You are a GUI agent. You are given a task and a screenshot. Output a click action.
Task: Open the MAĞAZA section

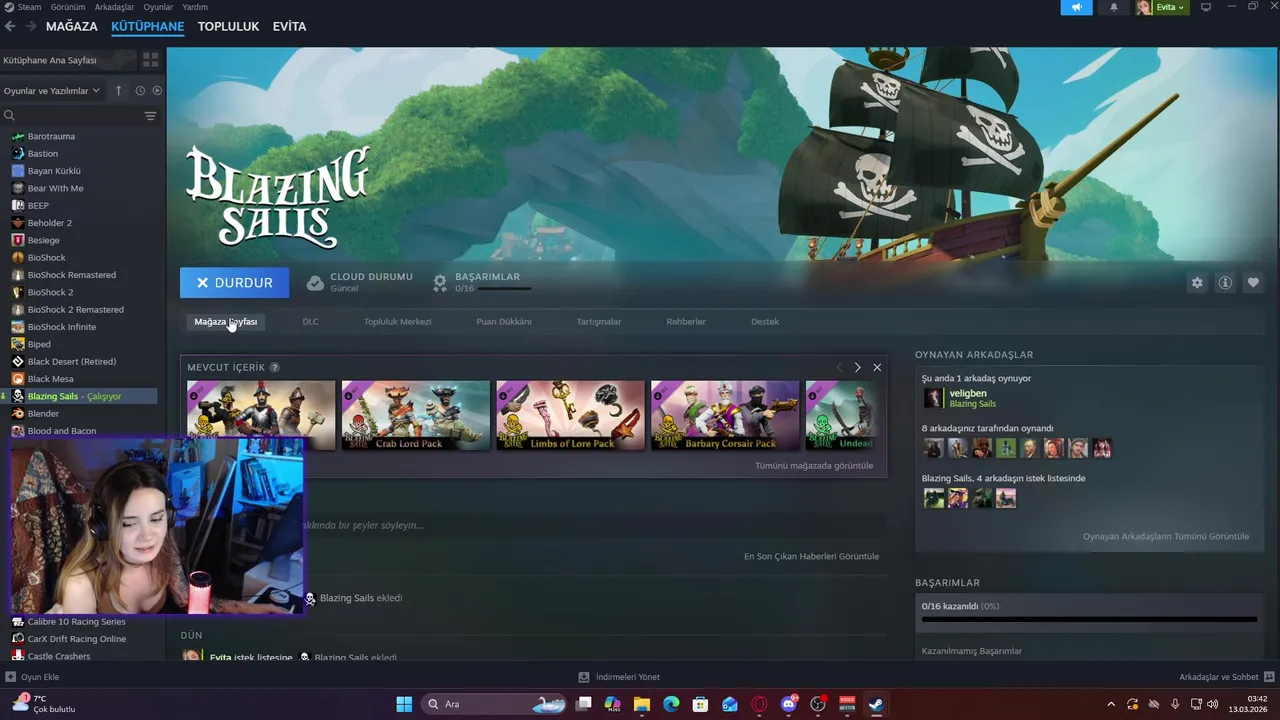72,26
